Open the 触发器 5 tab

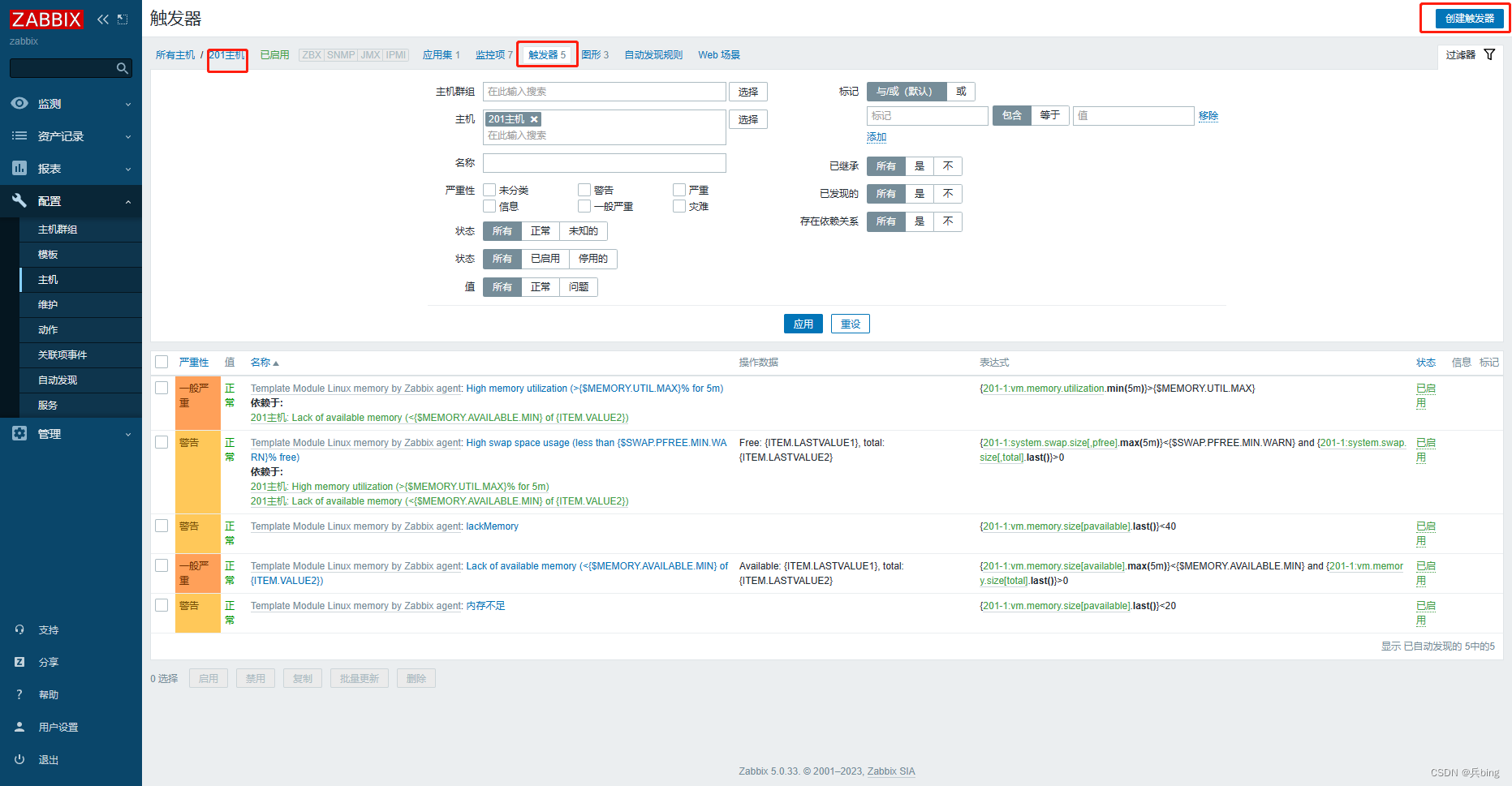(x=547, y=55)
